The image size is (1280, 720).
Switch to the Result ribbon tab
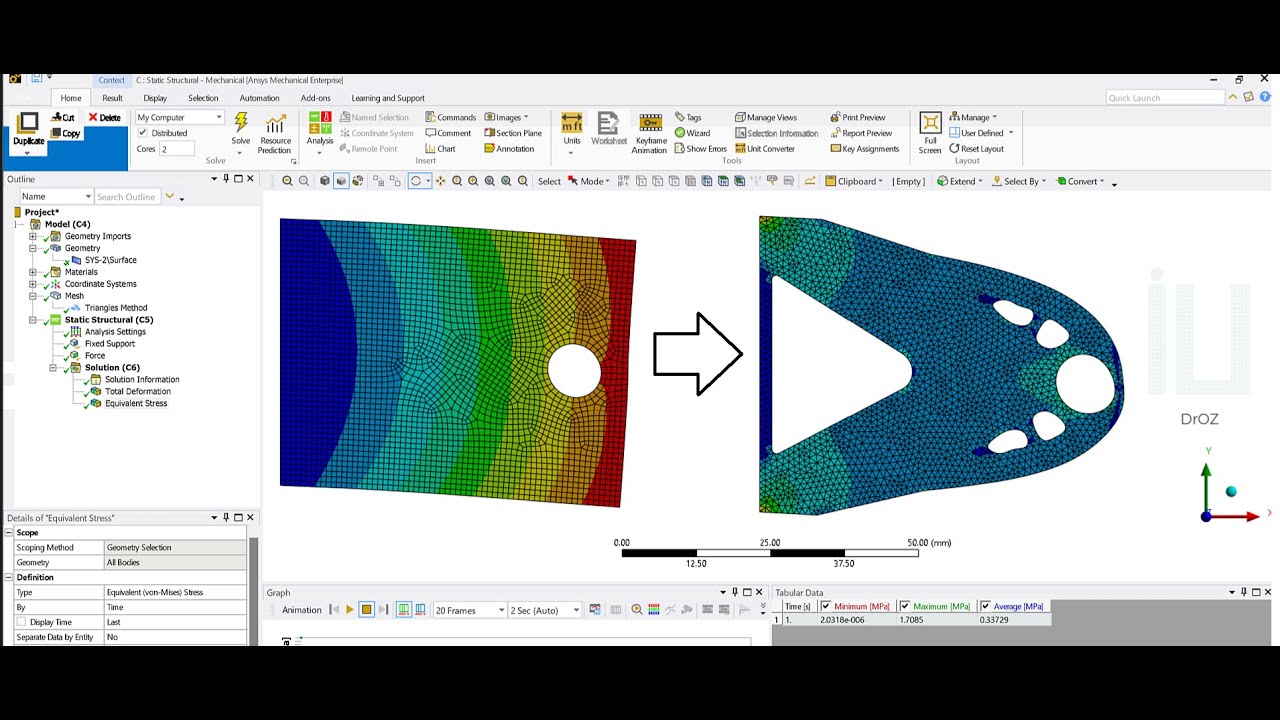[112, 98]
